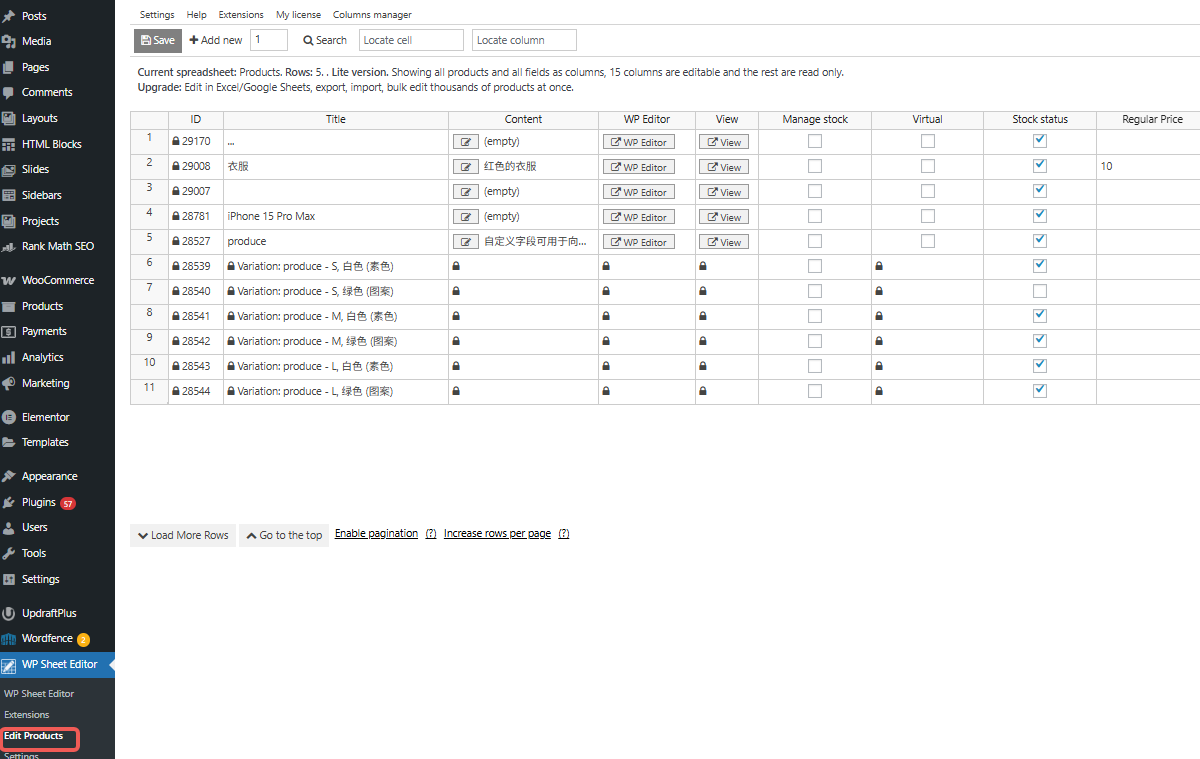The width and height of the screenshot is (1200, 759).
Task: Open WP Editor for produce row
Action: pos(639,242)
